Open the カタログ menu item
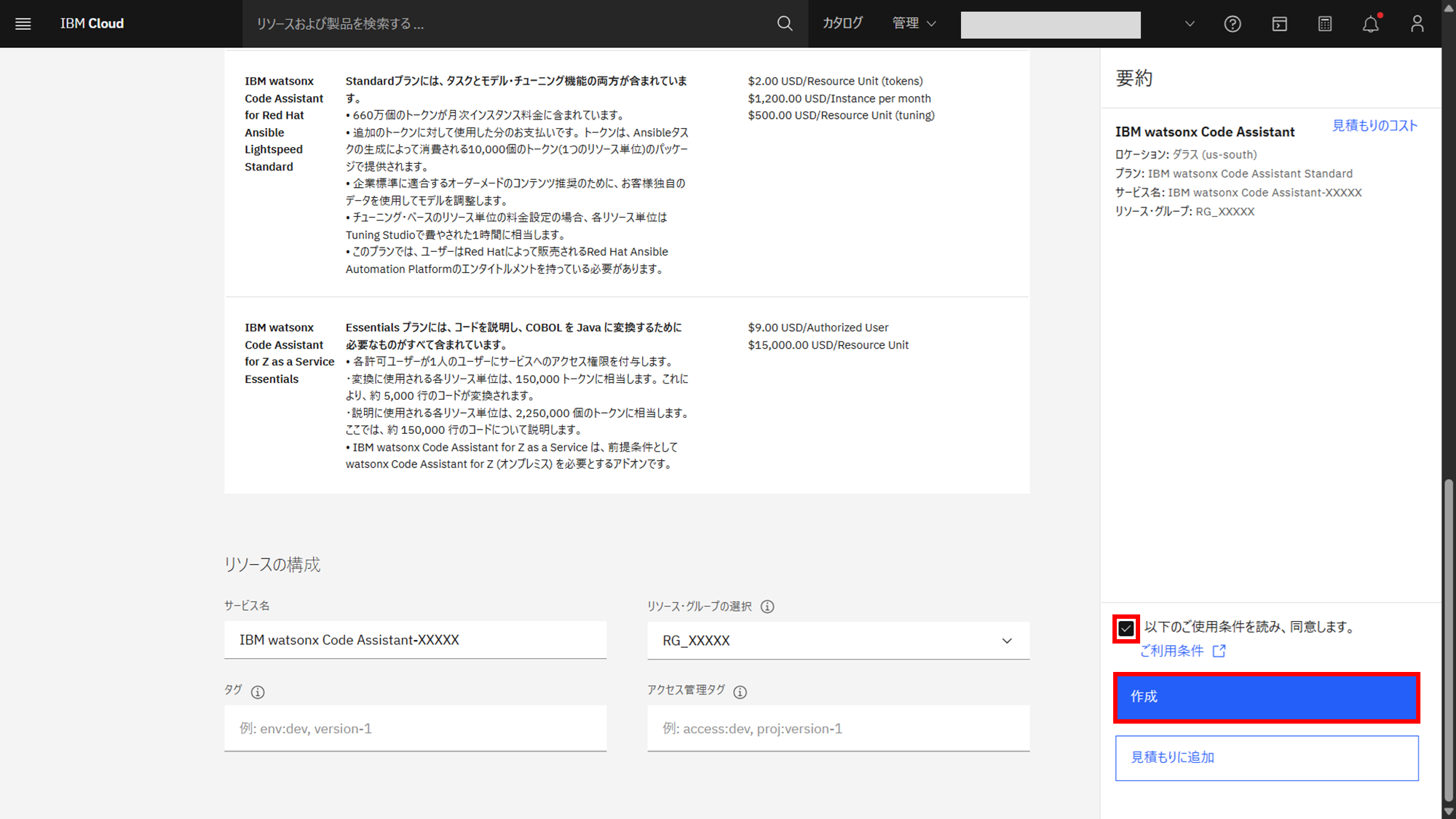This screenshot has width=1456, height=819. [x=842, y=24]
